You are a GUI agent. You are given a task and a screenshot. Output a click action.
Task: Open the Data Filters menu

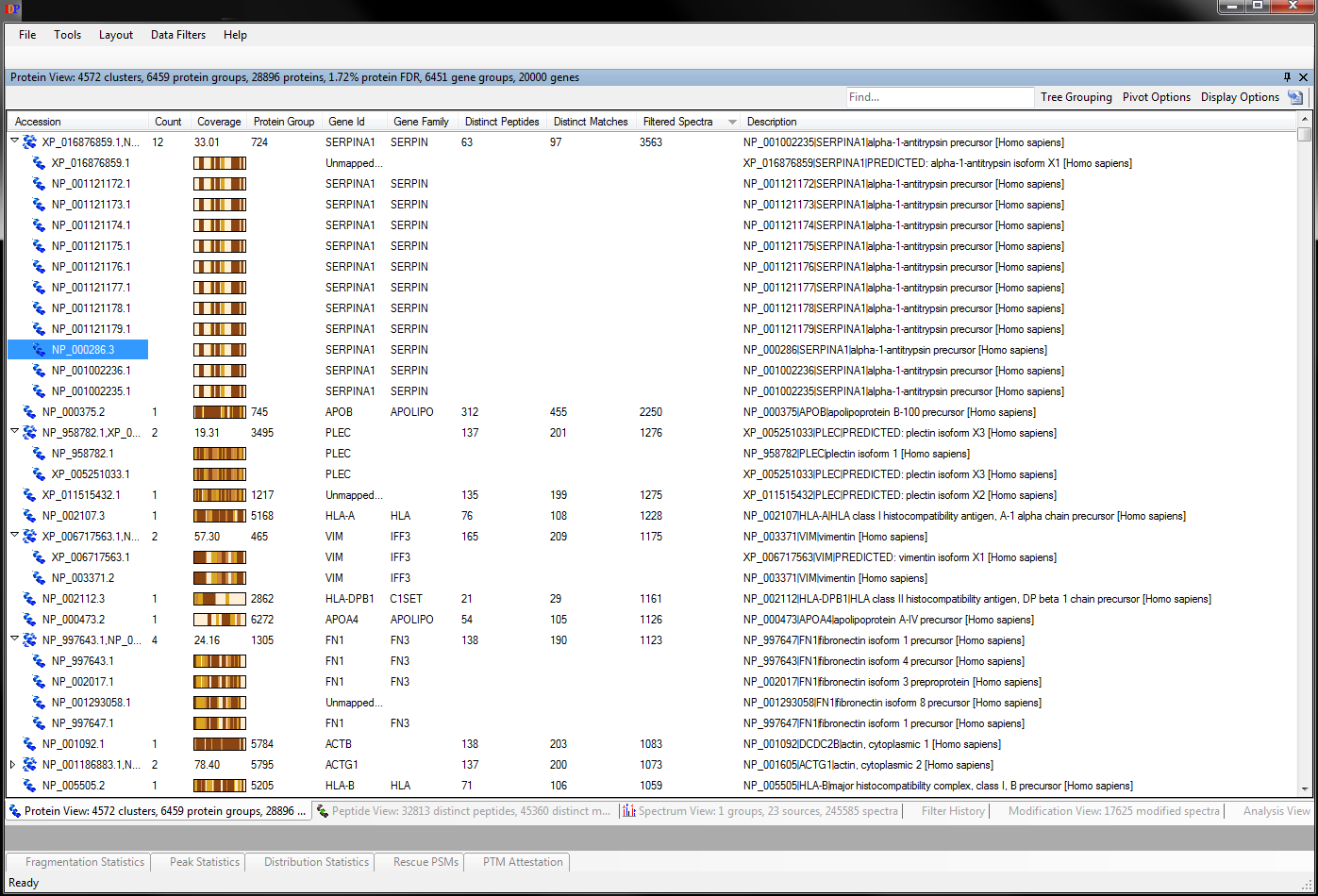[178, 35]
